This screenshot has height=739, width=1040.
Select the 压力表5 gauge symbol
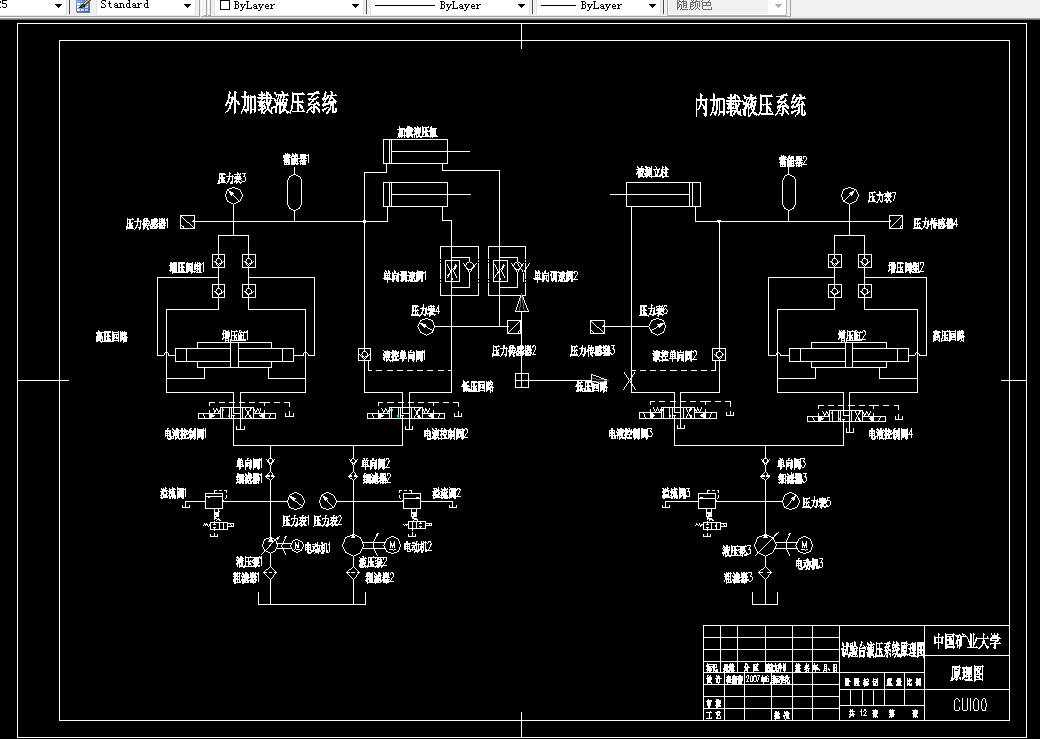click(x=791, y=502)
